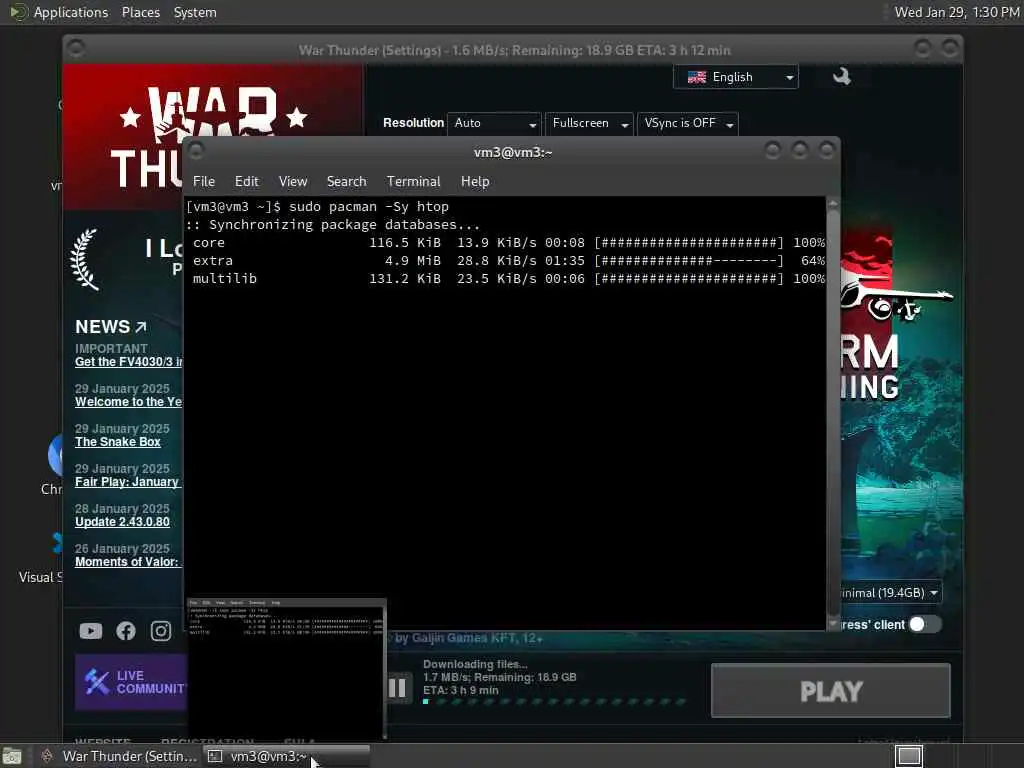Click the terminal window preview thumbnail
1024x768 pixels.
tap(287, 667)
